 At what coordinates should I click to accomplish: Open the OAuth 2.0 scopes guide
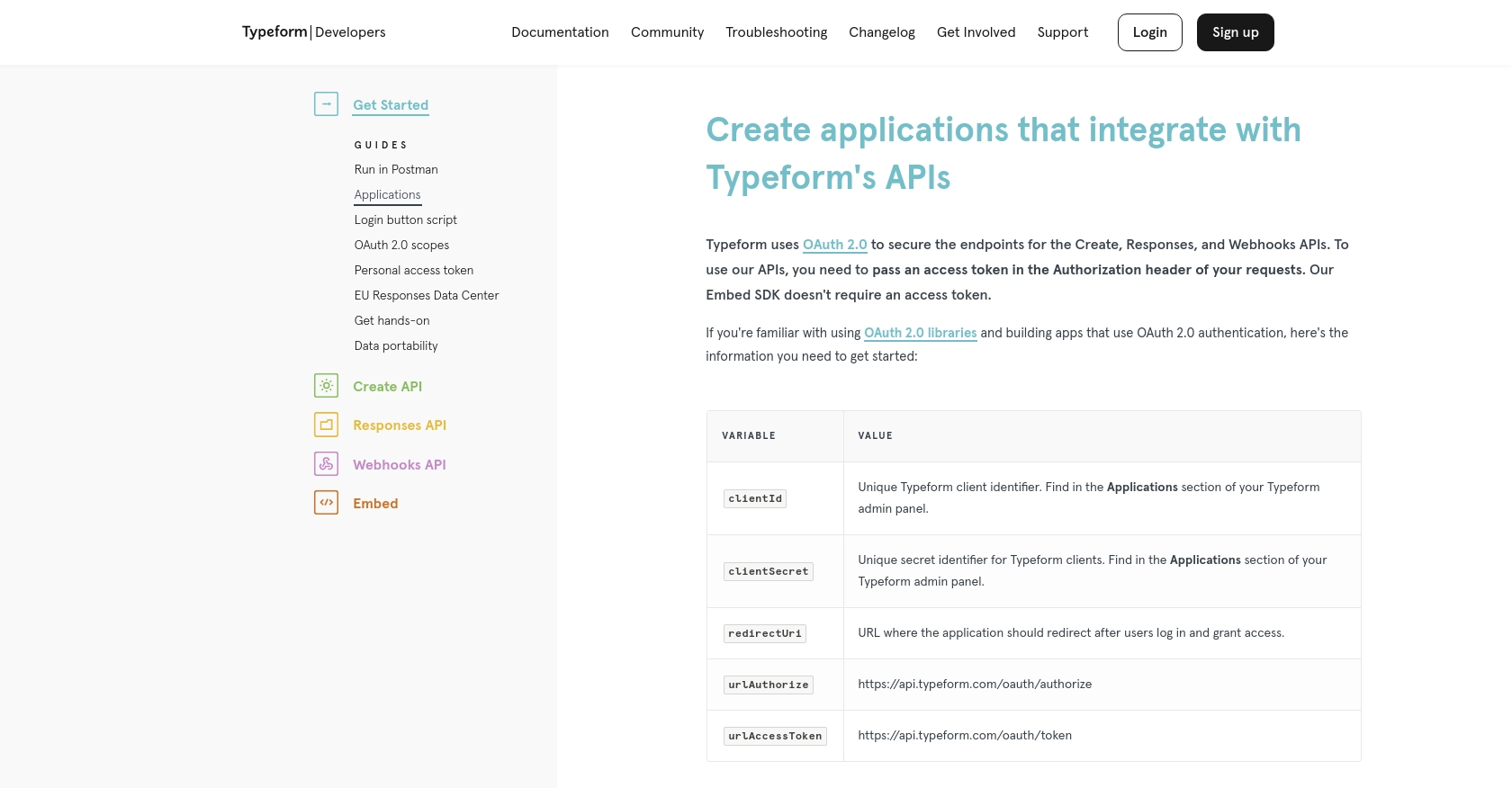[x=401, y=245]
